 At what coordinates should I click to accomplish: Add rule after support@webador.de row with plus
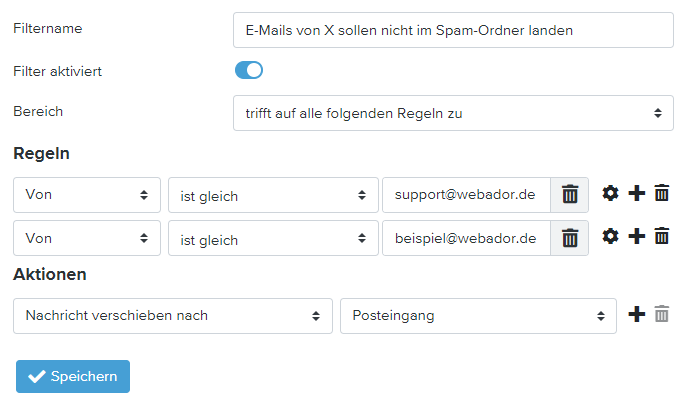point(636,194)
